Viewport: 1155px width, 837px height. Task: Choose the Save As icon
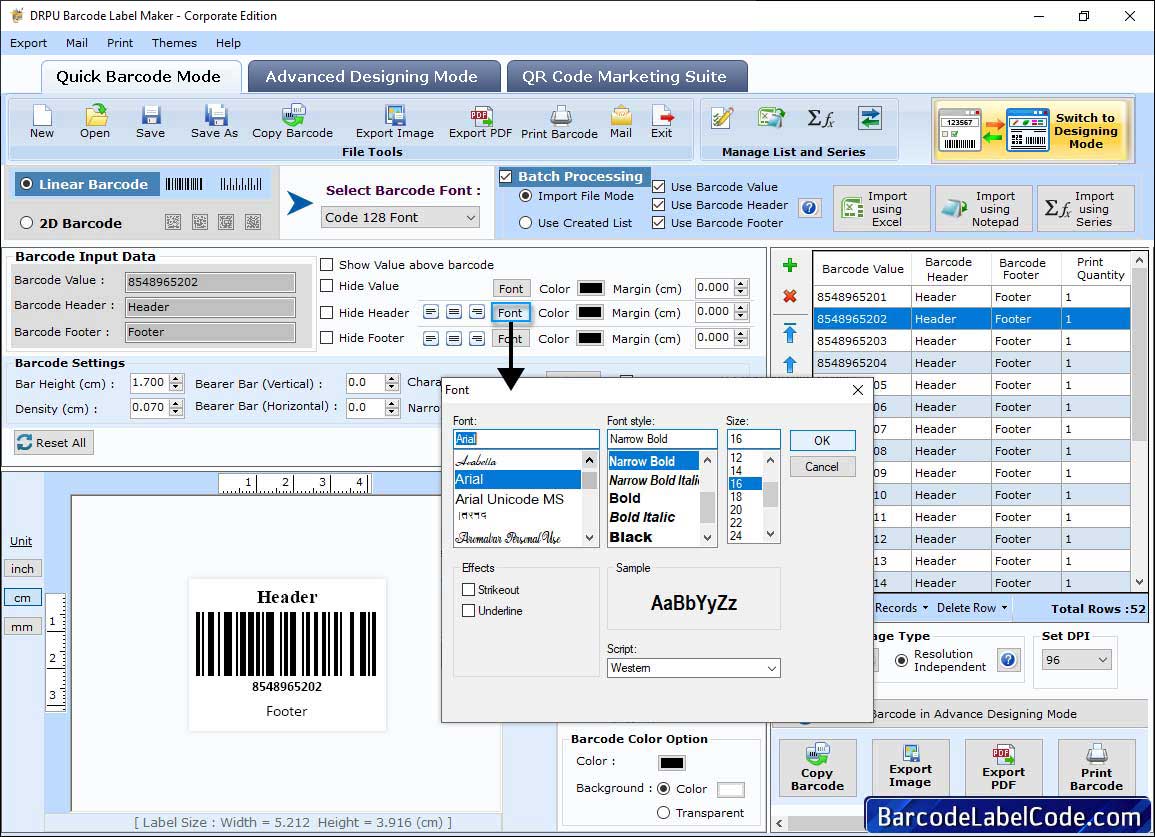(214, 122)
